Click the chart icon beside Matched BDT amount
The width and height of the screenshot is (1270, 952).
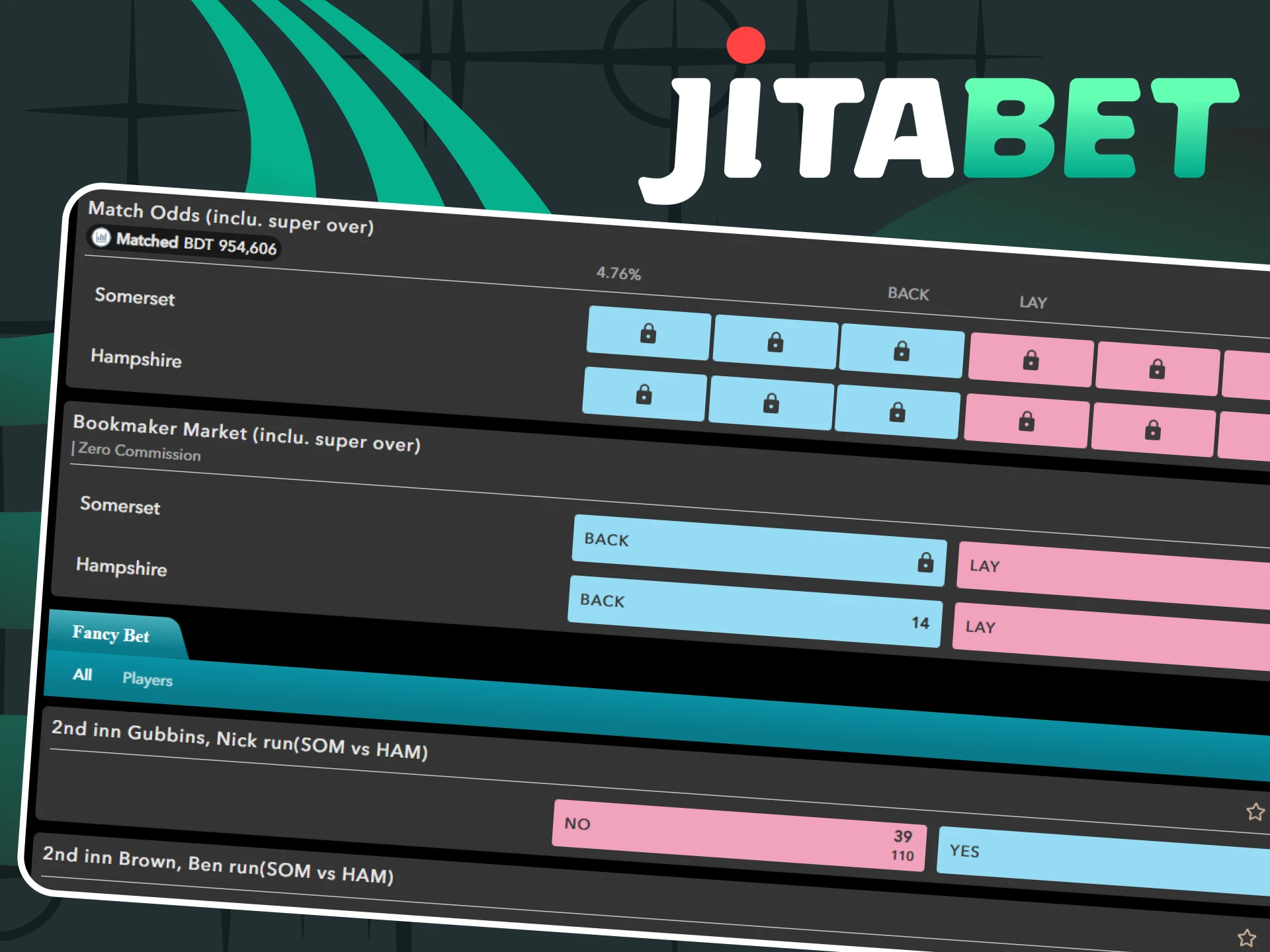click(101, 238)
